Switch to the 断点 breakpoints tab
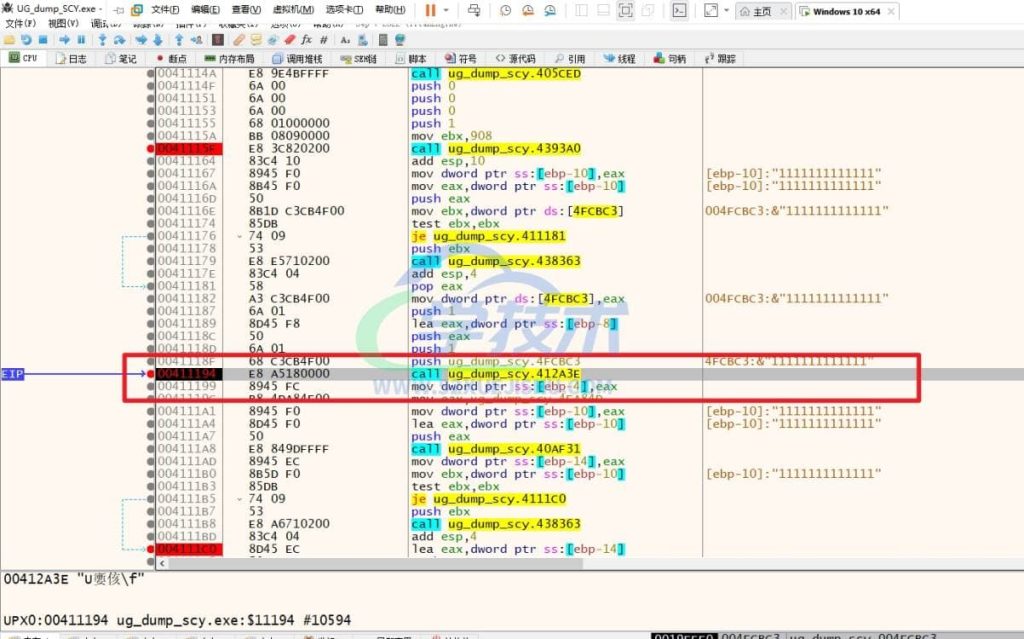Image resolution: width=1024 pixels, height=639 pixels. [173, 59]
